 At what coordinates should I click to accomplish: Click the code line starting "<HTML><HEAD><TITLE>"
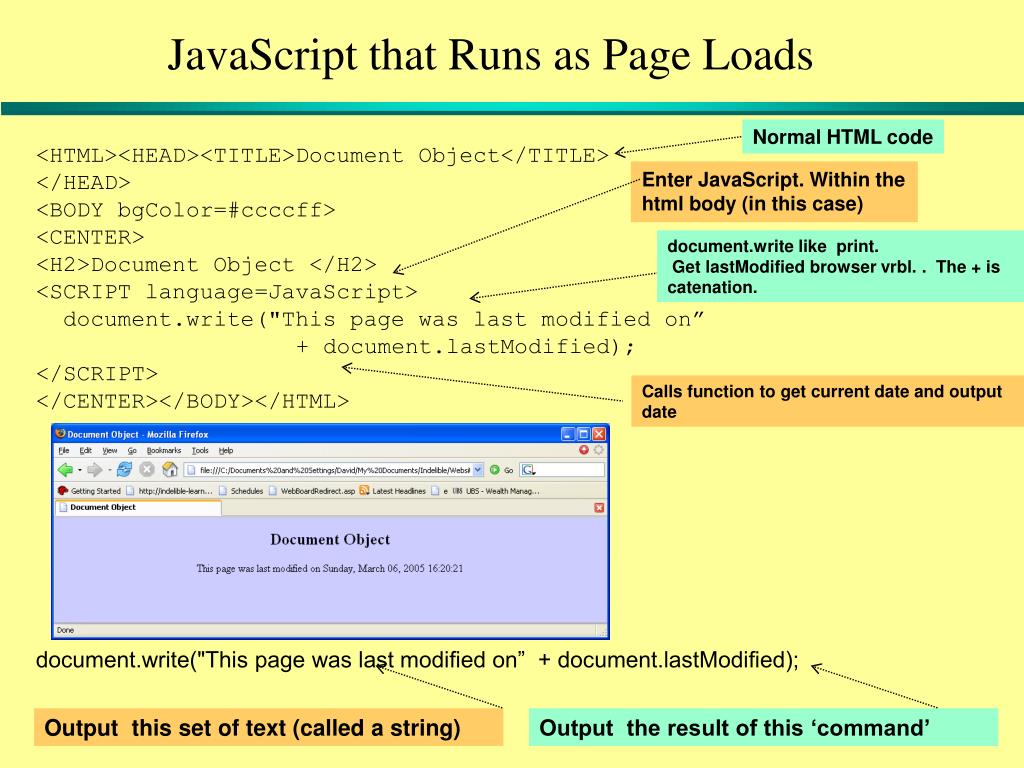323,155
